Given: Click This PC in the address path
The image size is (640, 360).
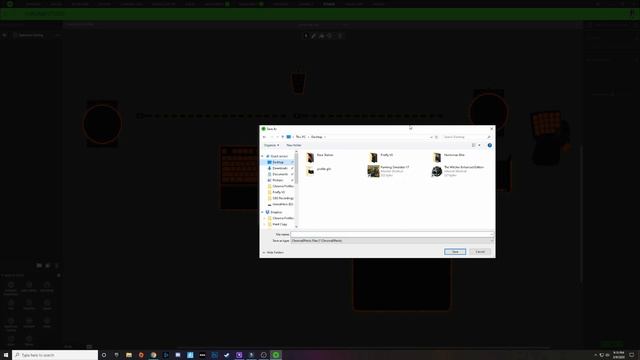Looking at the screenshot, I should [x=301, y=137].
